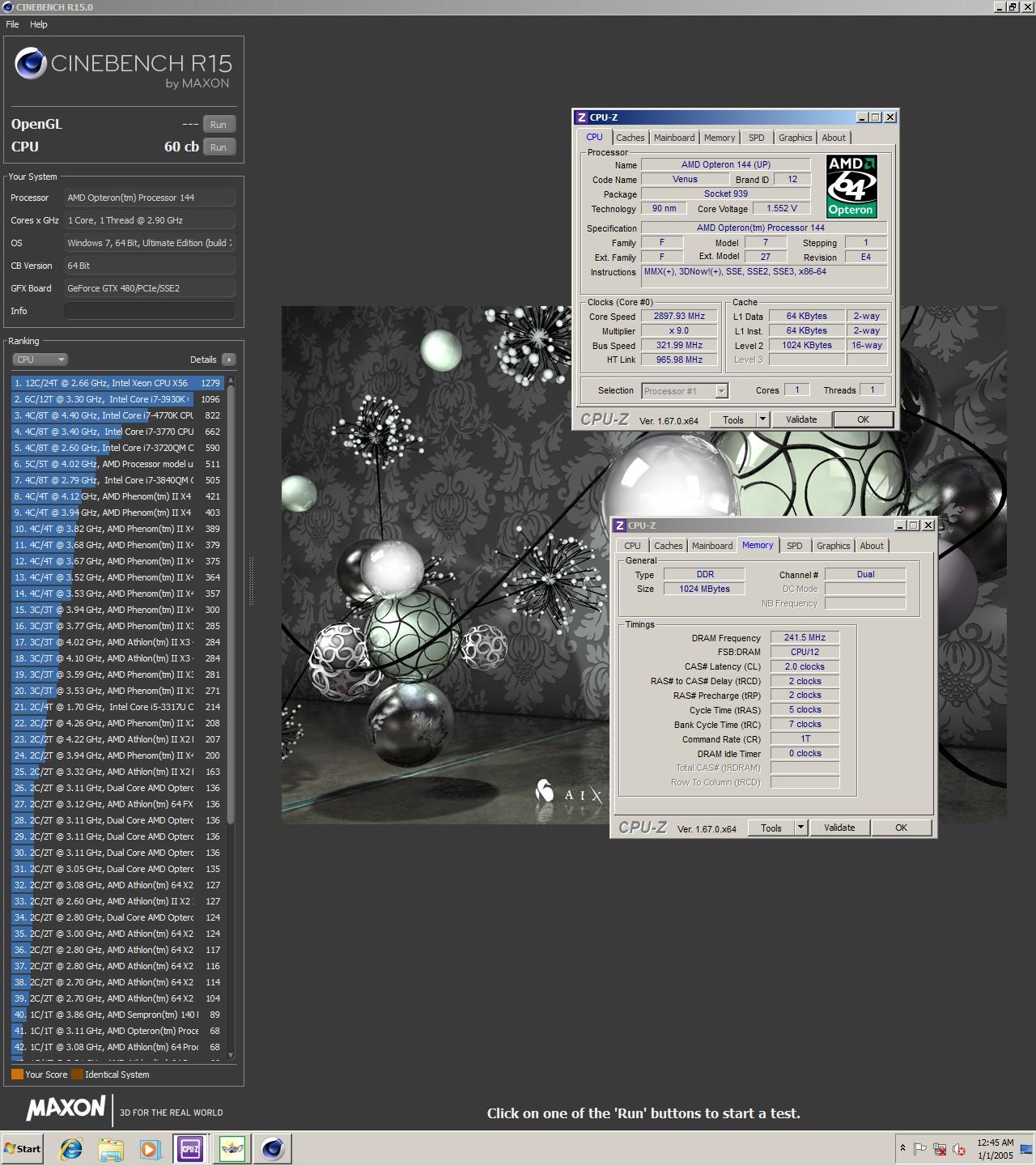Switch to Graphics tab in lower CPU-Z
Screen dimensions: 1036x1166
coord(833,546)
